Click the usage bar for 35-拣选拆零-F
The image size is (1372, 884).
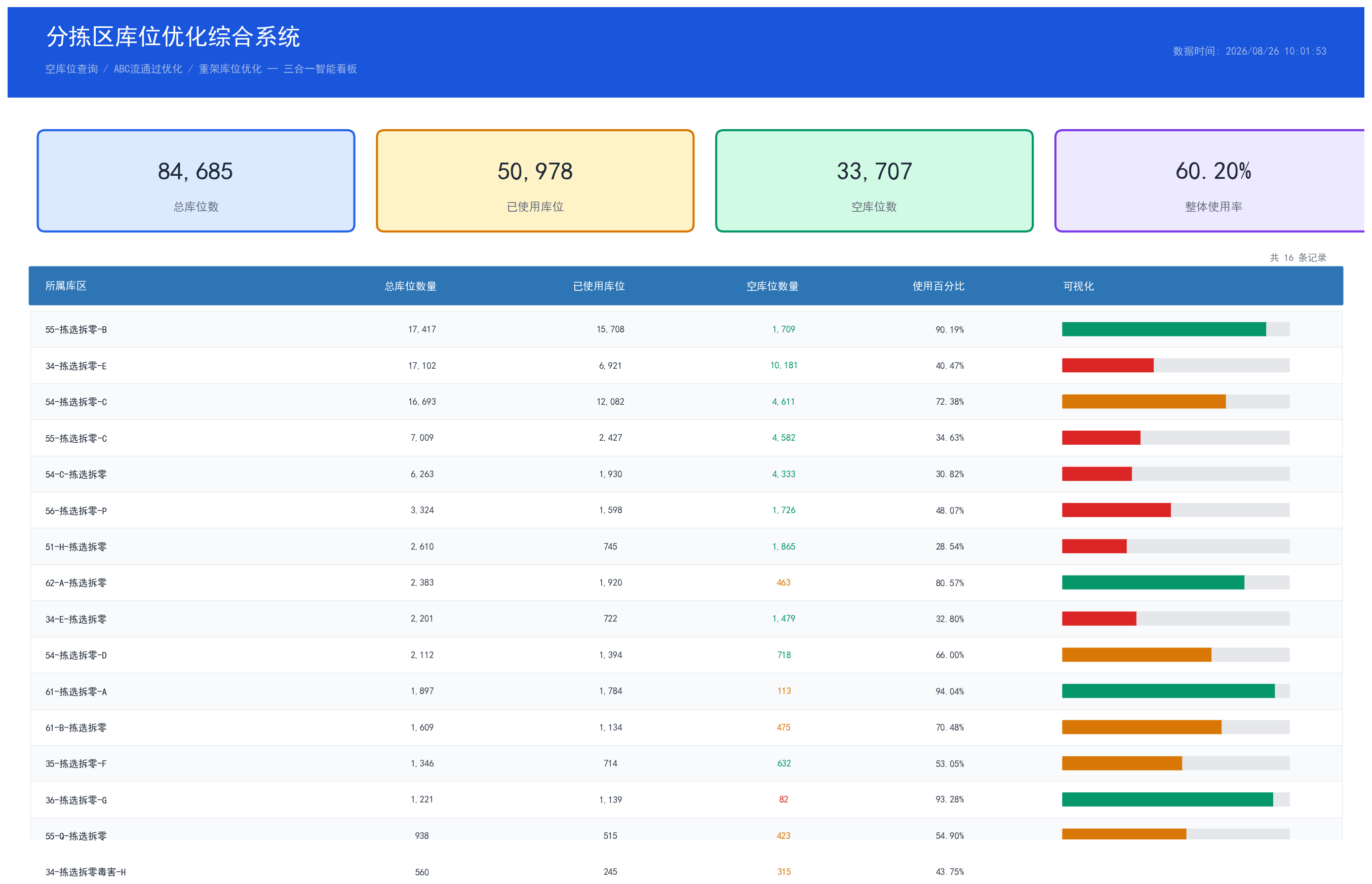(1175, 763)
